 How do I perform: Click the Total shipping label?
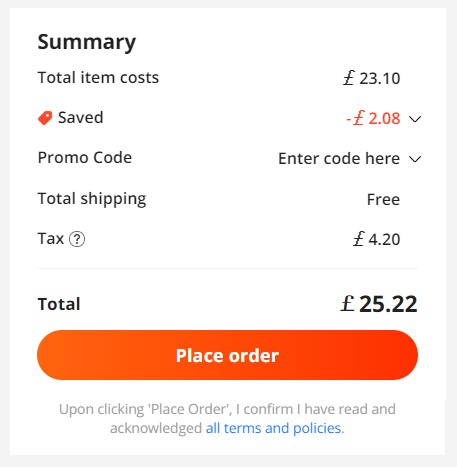click(92, 199)
